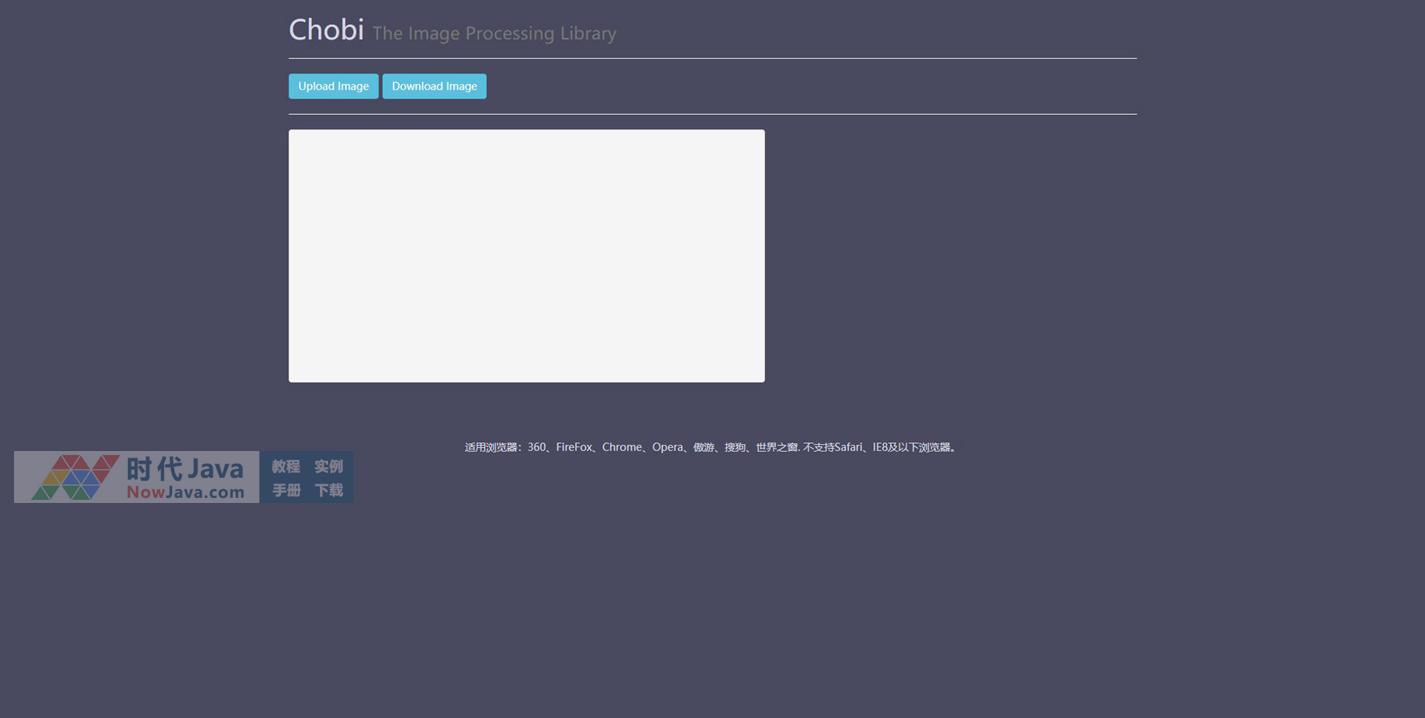Click the Upload Image button
This screenshot has height=718, width=1425.
point(333,86)
